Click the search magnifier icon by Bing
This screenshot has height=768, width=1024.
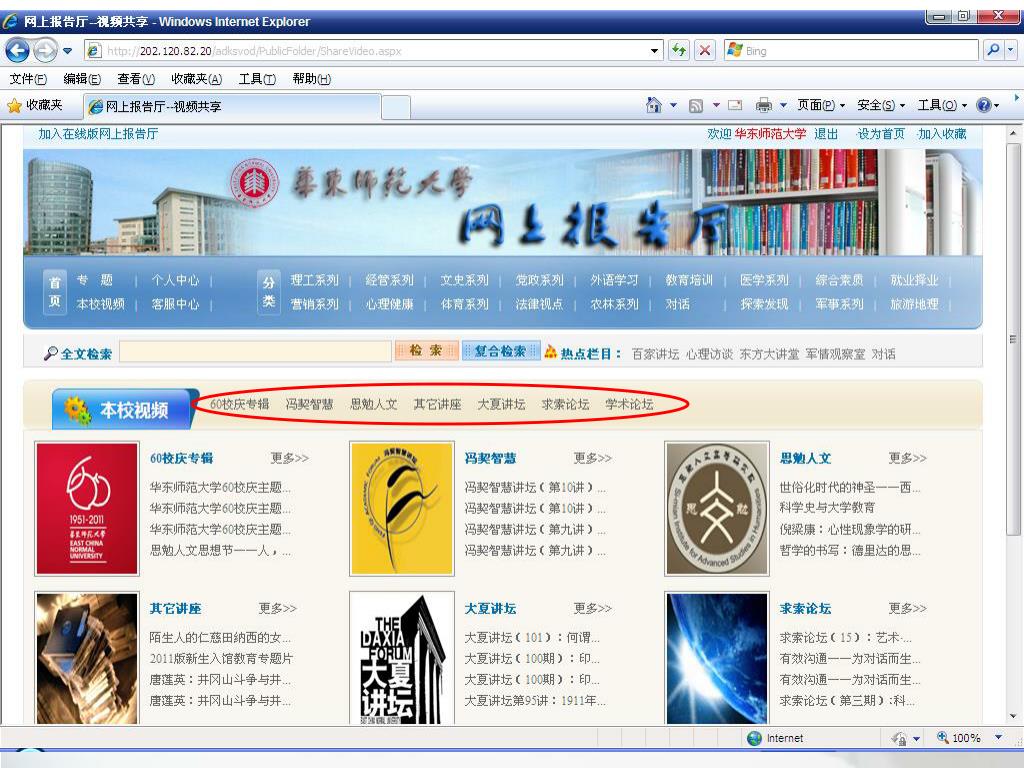tap(993, 50)
